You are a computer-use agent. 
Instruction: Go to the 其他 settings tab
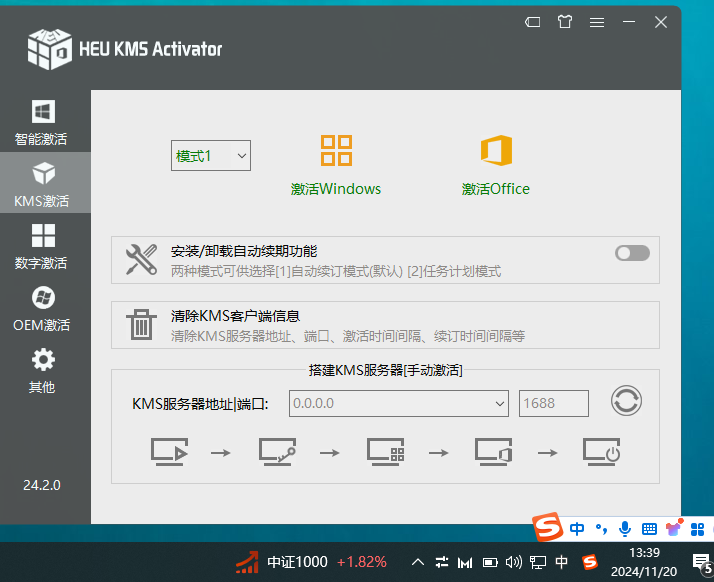(x=42, y=371)
